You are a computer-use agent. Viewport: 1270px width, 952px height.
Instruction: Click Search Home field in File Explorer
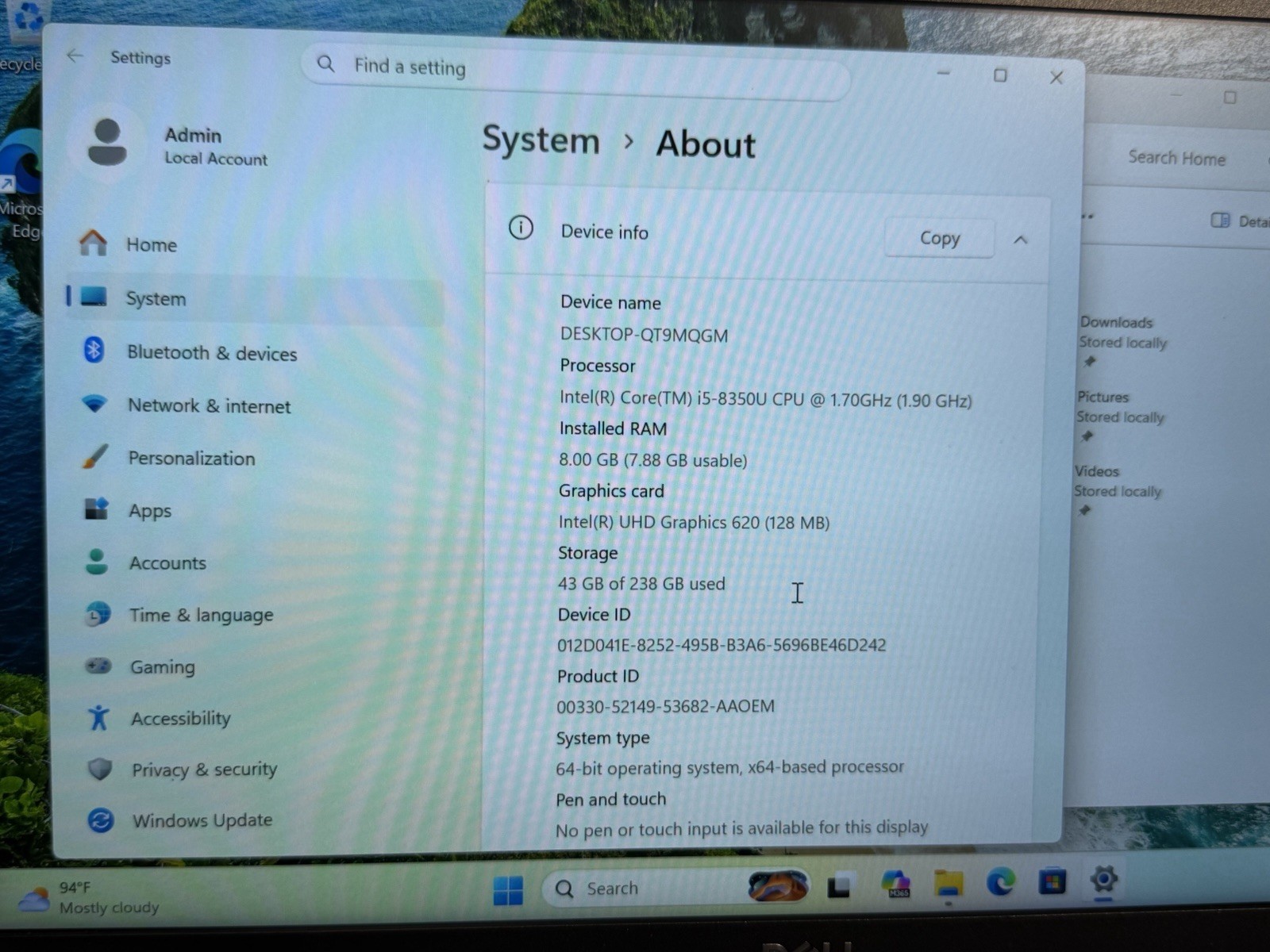(1177, 158)
